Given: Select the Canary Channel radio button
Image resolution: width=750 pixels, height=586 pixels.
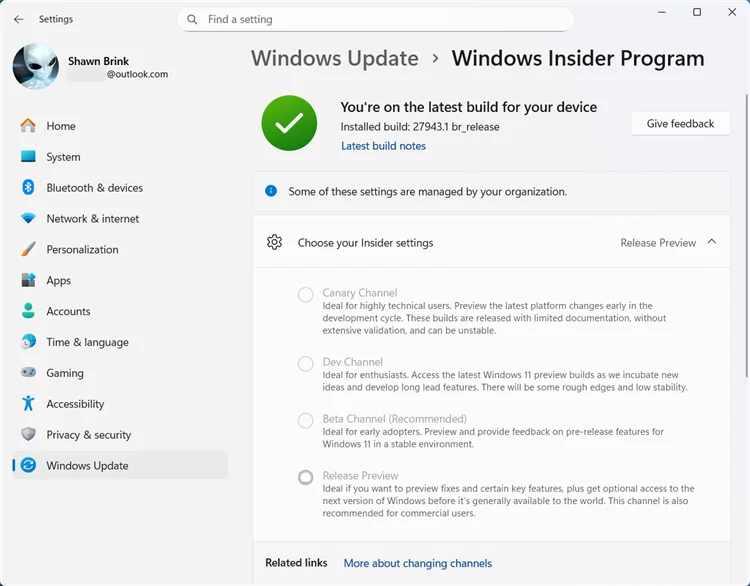Looking at the screenshot, I should coord(306,294).
